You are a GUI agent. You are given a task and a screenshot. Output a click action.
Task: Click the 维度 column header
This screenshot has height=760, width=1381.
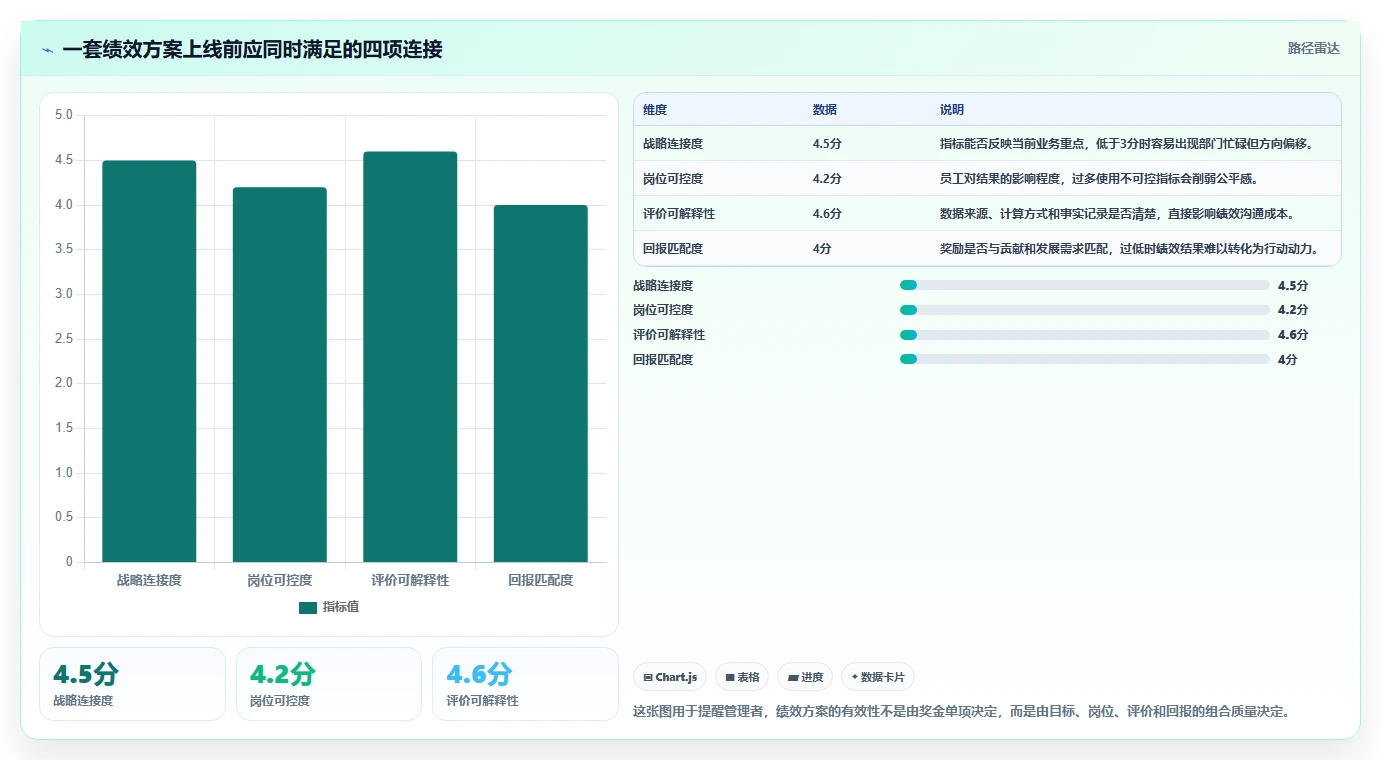pyautogui.click(x=655, y=110)
